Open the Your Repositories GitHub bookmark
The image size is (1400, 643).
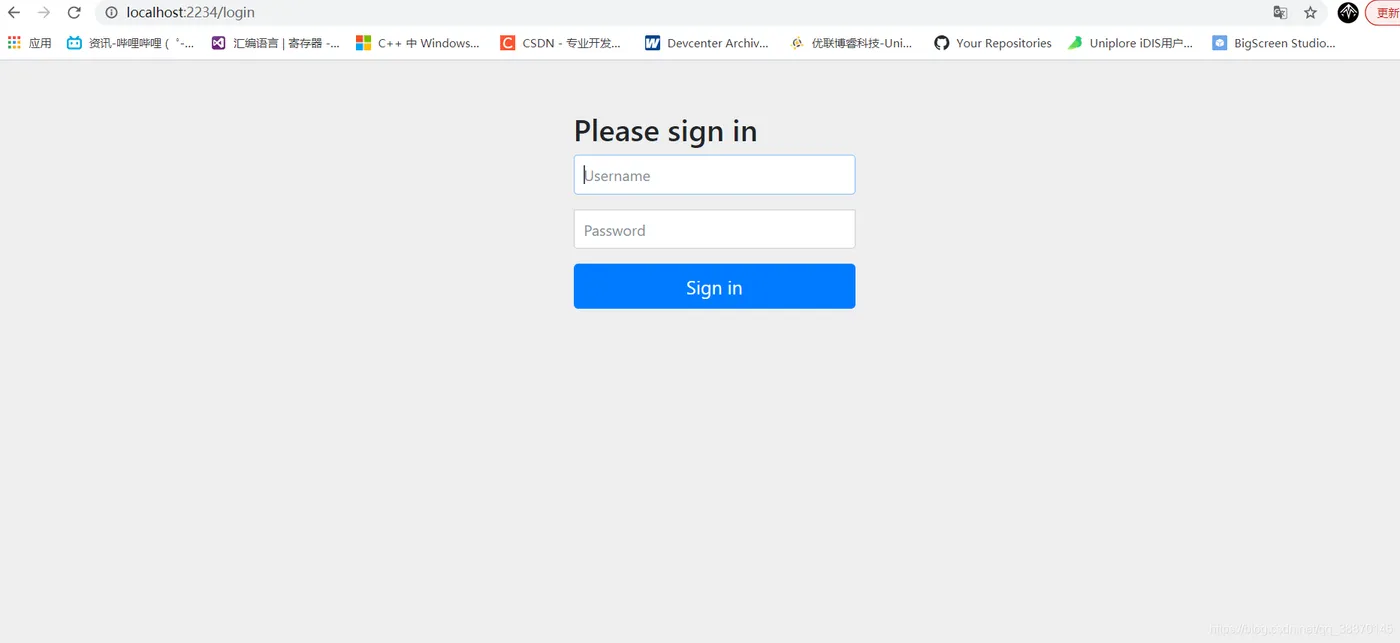click(x=993, y=43)
